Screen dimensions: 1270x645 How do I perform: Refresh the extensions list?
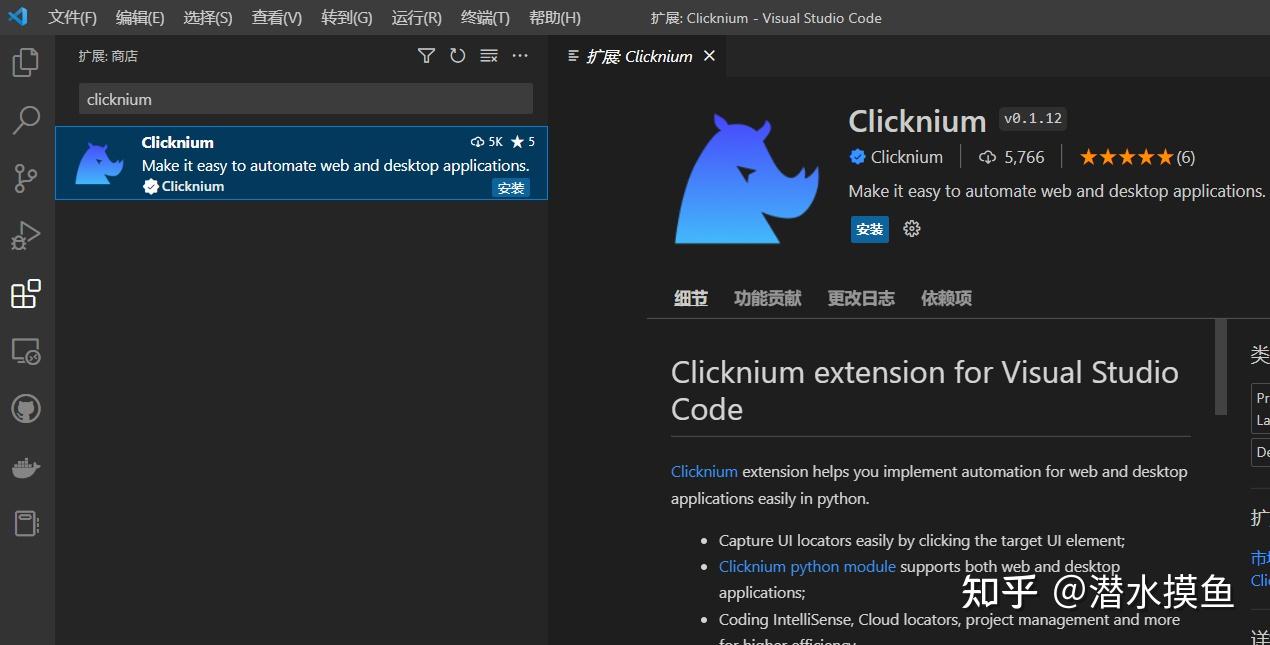(457, 56)
